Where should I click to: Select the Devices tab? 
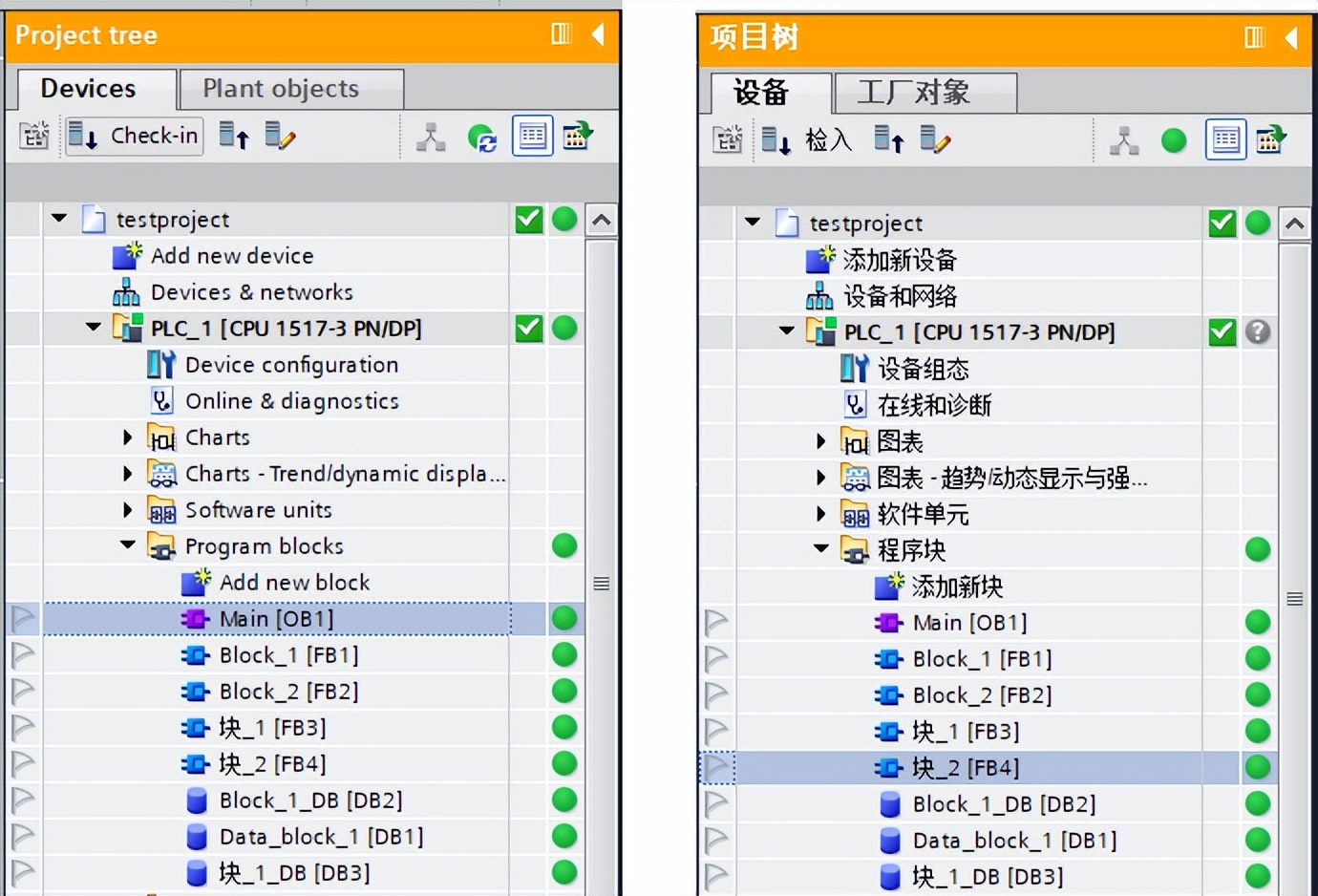tap(96, 89)
